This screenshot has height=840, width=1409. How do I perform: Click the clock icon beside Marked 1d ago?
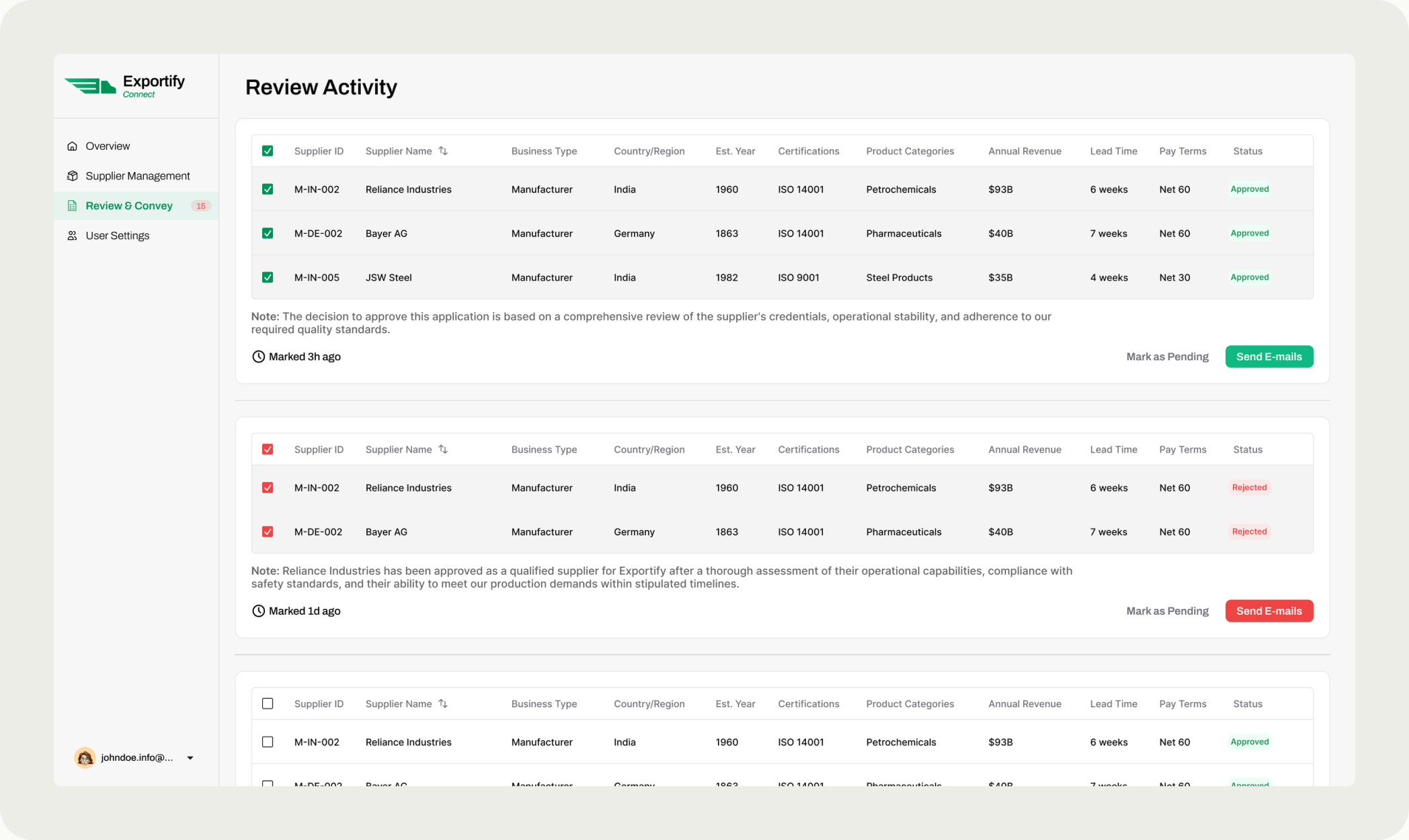(x=258, y=611)
